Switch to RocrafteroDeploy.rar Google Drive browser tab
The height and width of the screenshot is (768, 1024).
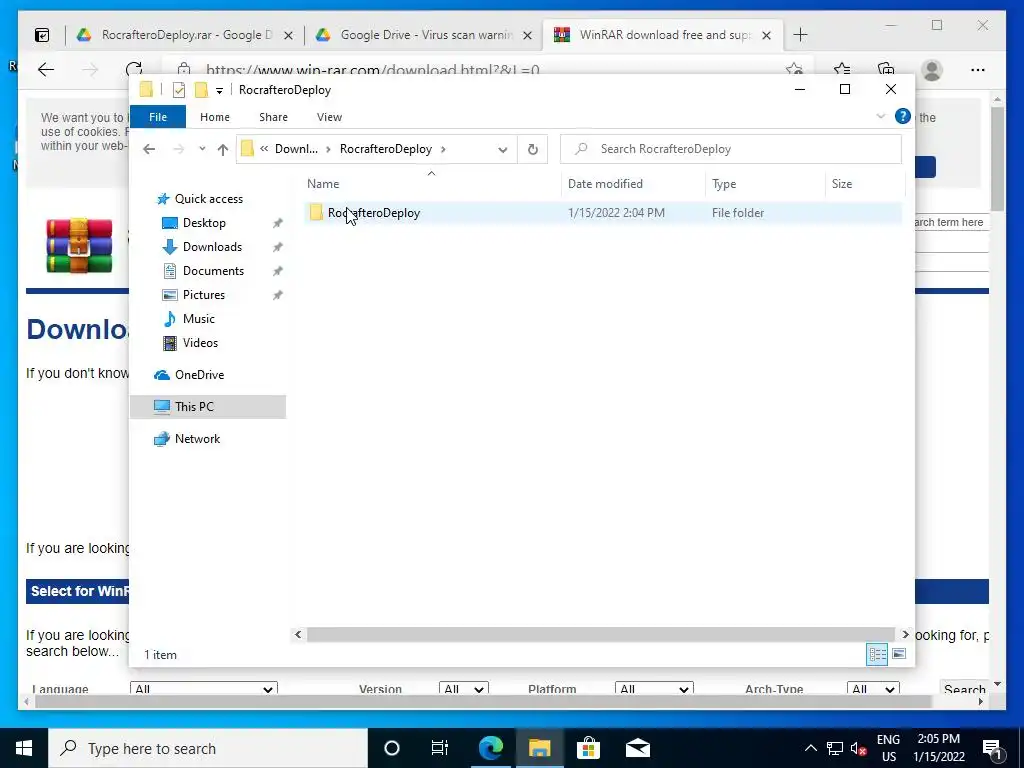tap(185, 35)
